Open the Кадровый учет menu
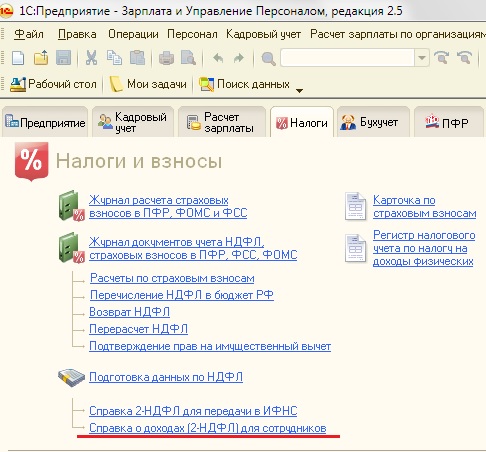The width and height of the screenshot is (486, 452). point(264,34)
